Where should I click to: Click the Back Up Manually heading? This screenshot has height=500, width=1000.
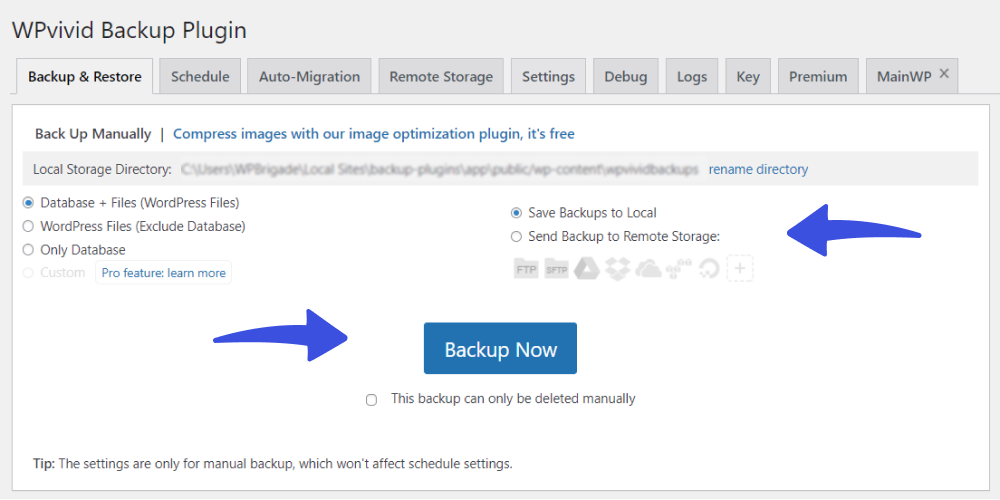click(93, 134)
